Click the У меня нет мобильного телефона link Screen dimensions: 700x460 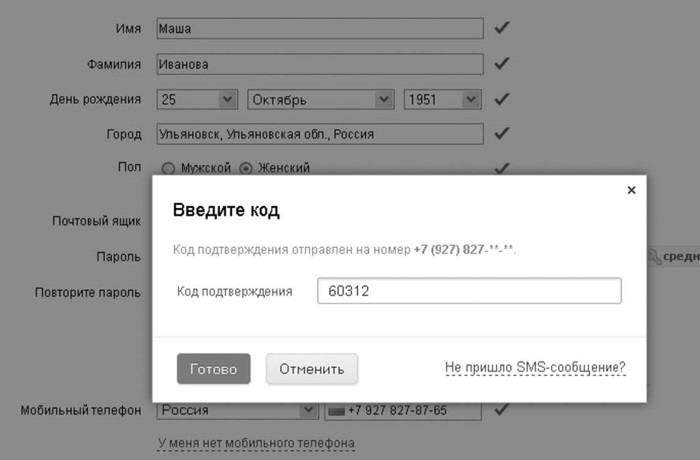coord(256,443)
